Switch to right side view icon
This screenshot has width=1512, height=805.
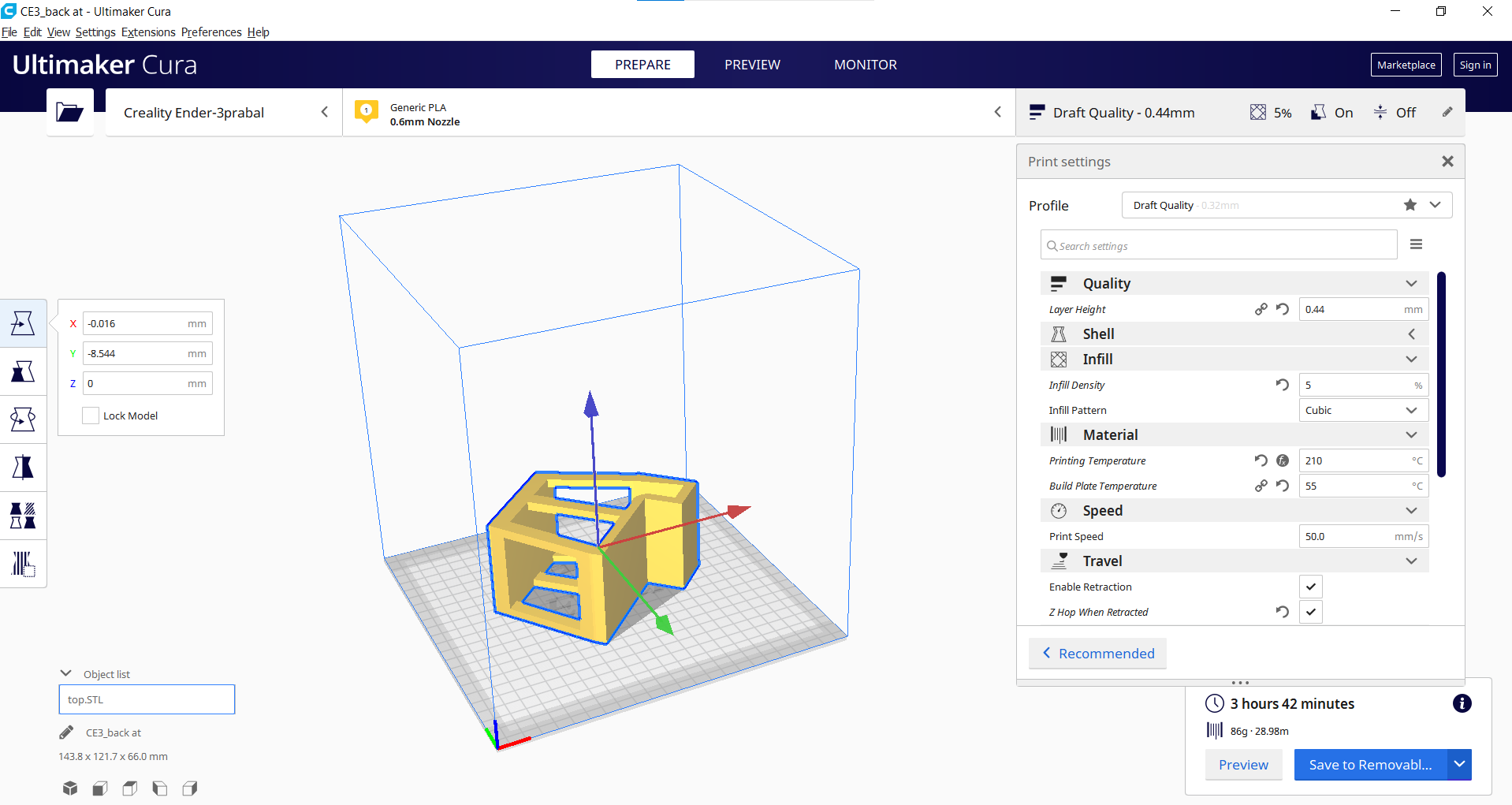pos(190,788)
